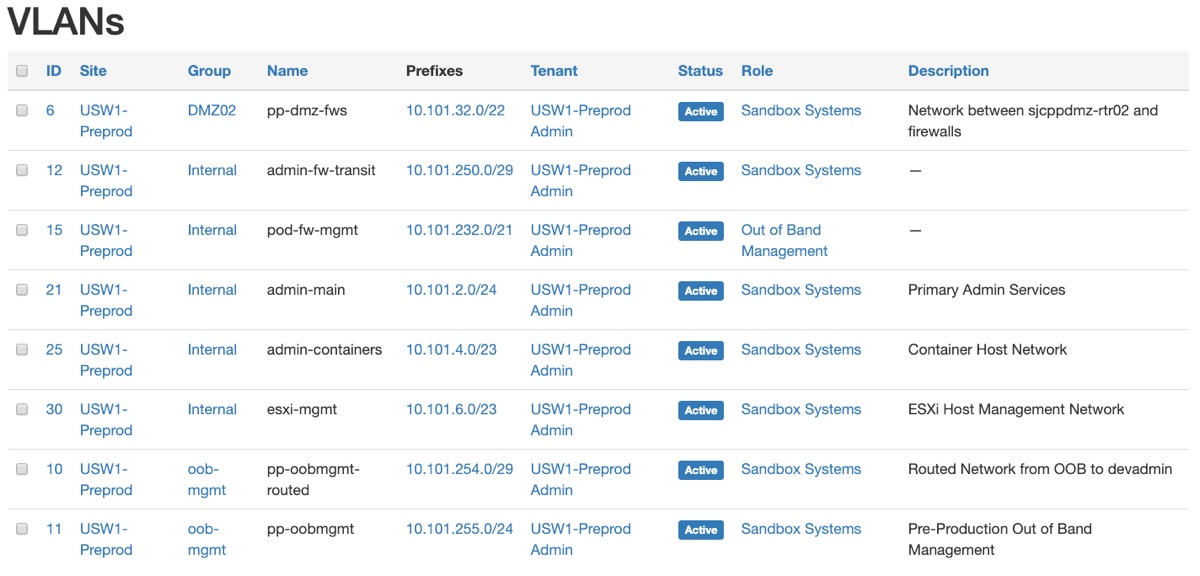1200x576 pixels.
Task: Click Active status badge for pod-fw-mgmt
Action: tap(701, 231)
